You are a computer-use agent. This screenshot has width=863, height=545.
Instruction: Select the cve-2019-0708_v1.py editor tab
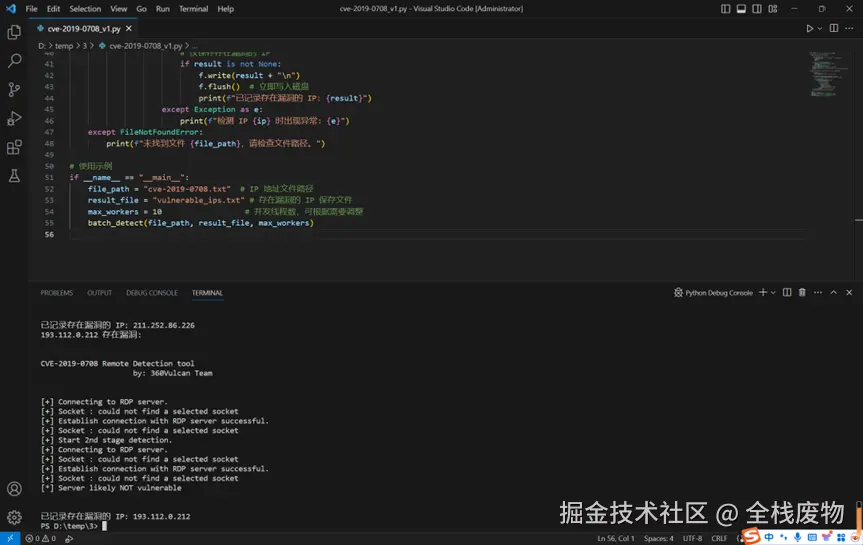(83, 29)
